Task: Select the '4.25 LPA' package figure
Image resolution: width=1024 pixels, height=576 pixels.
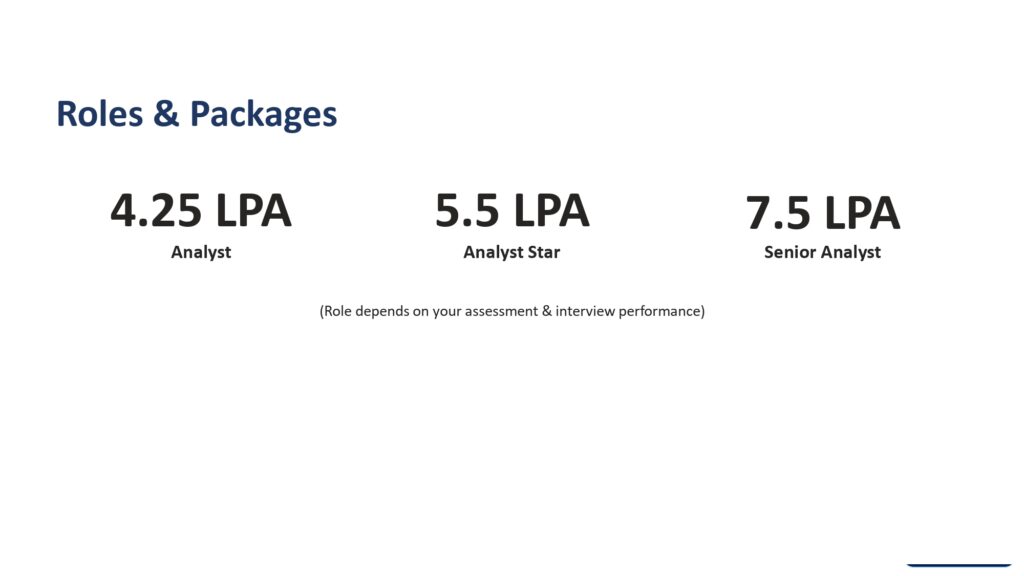Action: tap(200, 211)
